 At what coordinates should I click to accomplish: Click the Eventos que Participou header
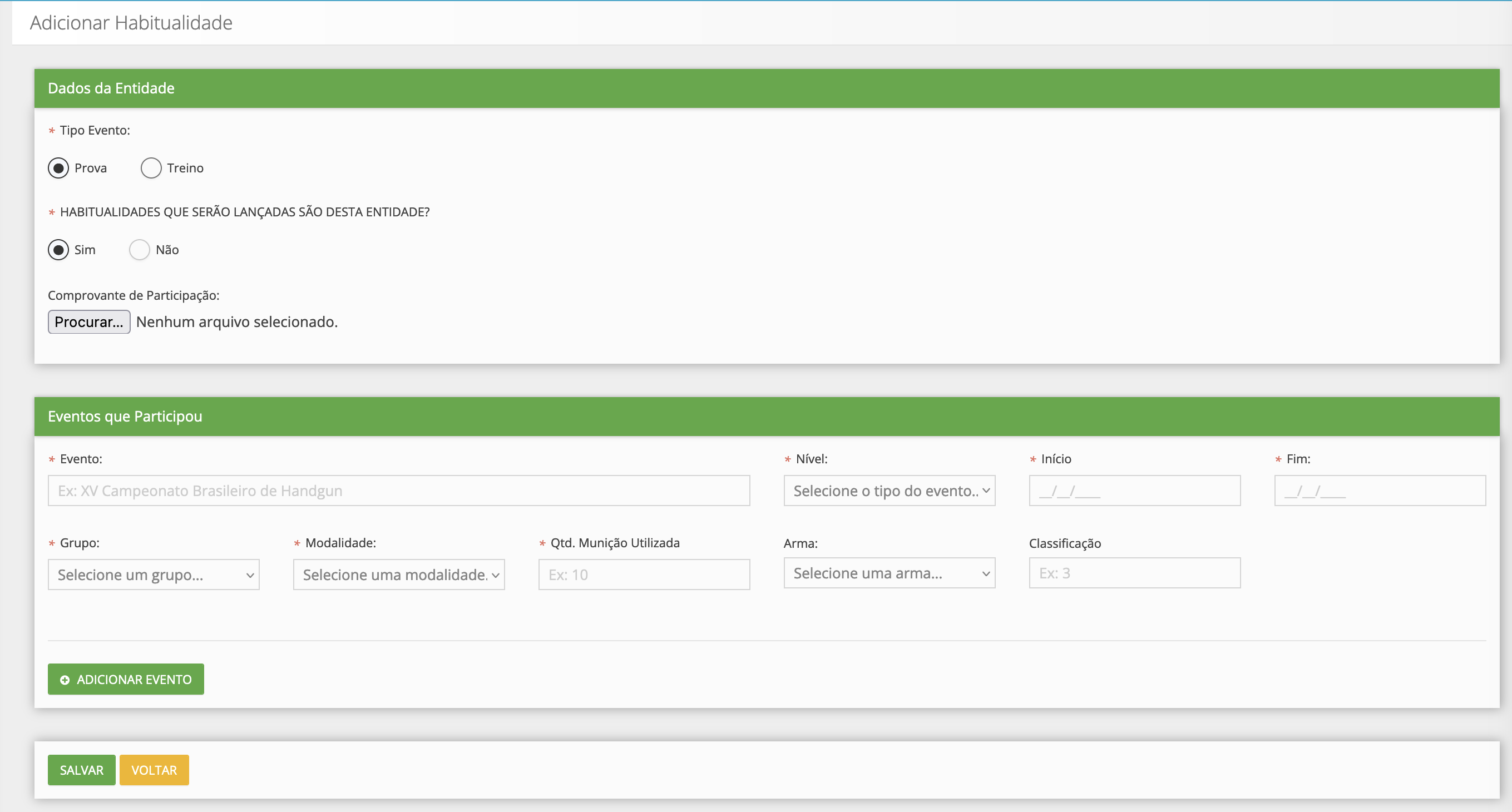(767, 417)
